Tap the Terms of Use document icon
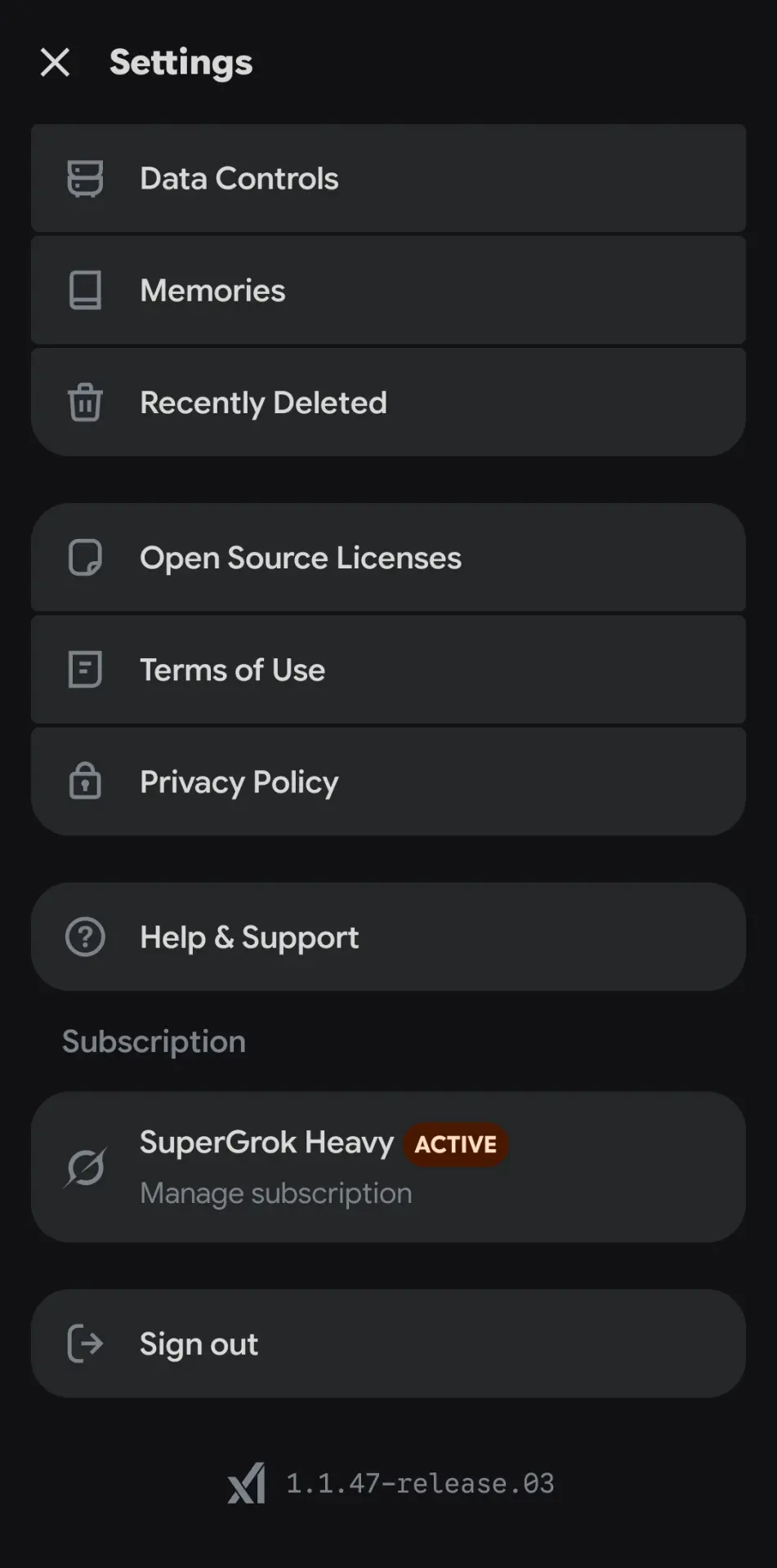This screenshot has width=777, height=1568. [x=85, y=670]
